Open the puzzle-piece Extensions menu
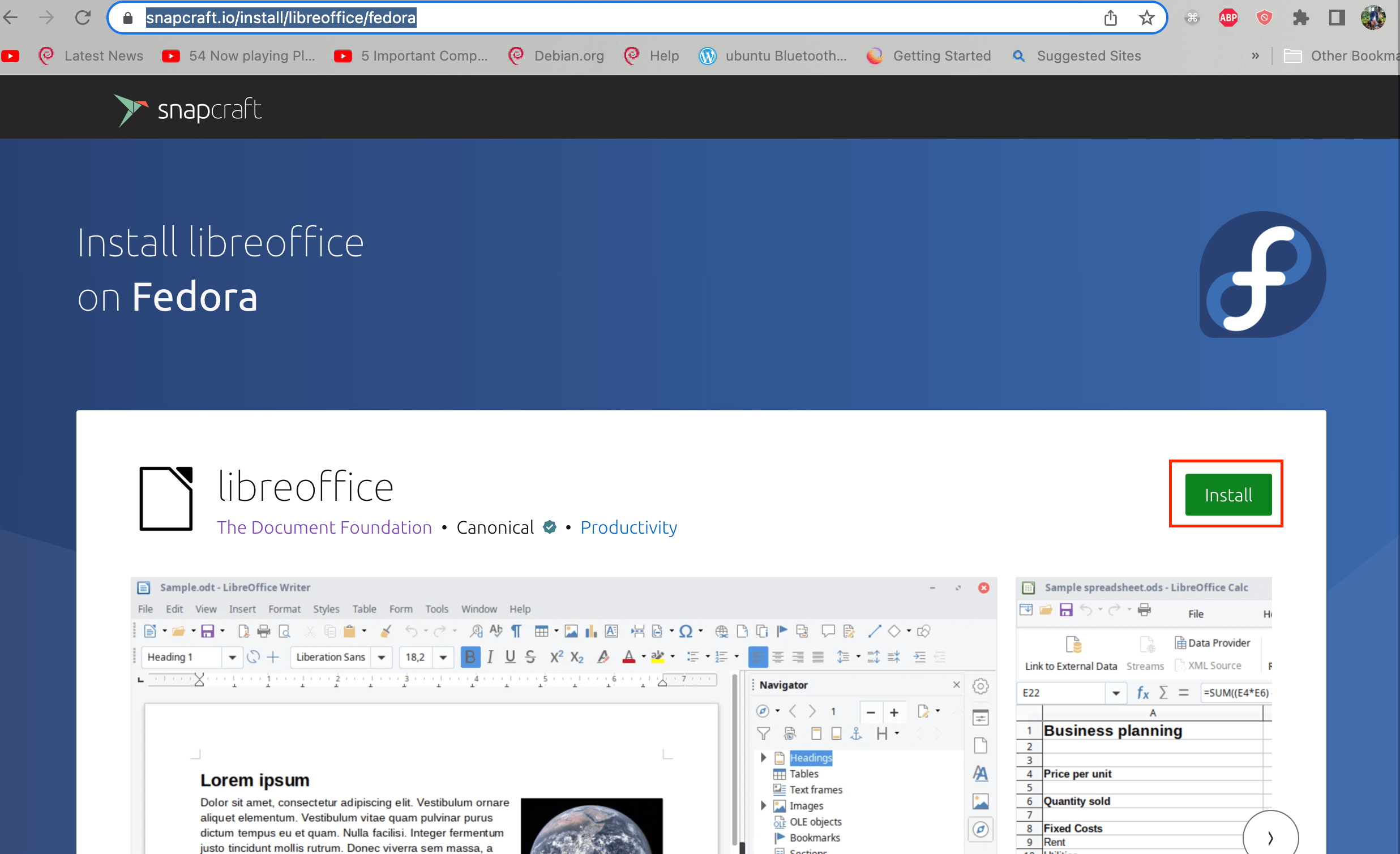Viewport: 1400px width, 854px height. (1300, 18)
